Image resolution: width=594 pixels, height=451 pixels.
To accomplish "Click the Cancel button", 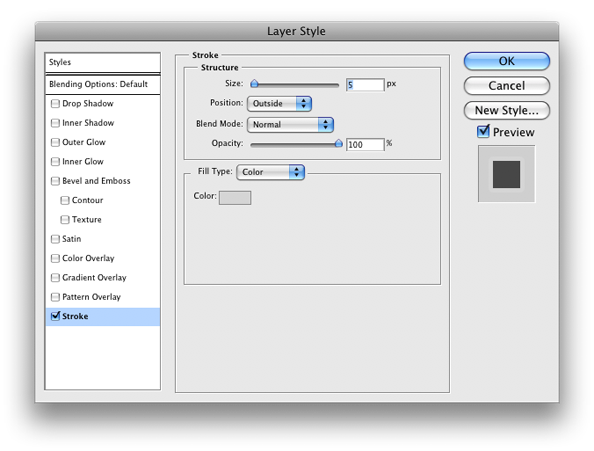I will click(507, 86).
